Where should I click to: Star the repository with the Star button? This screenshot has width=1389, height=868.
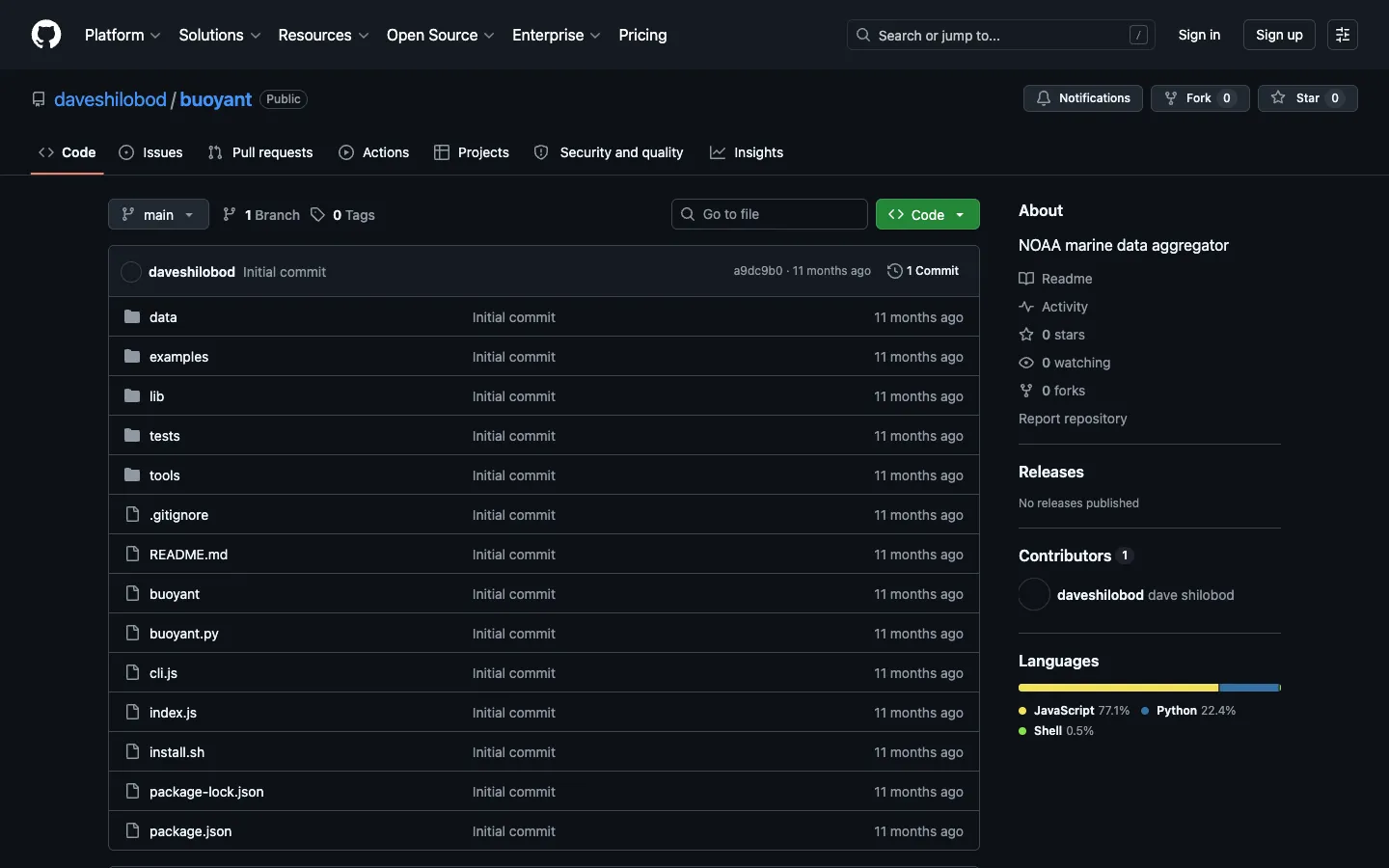coord(1308,98)
